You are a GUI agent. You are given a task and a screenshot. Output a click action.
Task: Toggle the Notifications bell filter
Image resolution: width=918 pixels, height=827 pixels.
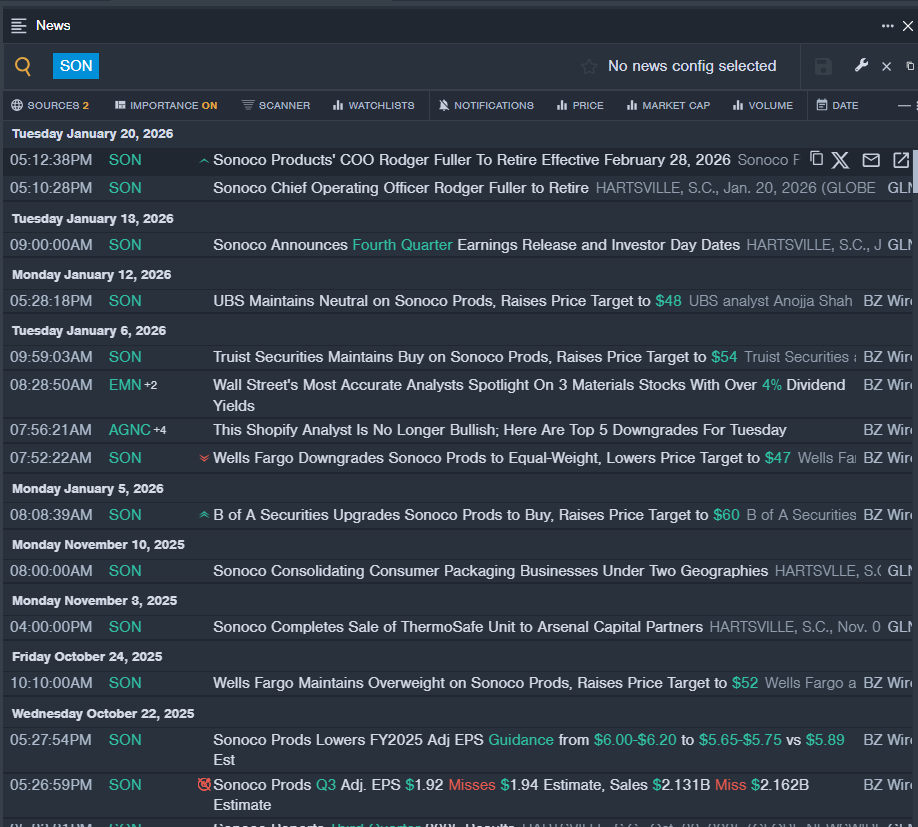(486, 105)
